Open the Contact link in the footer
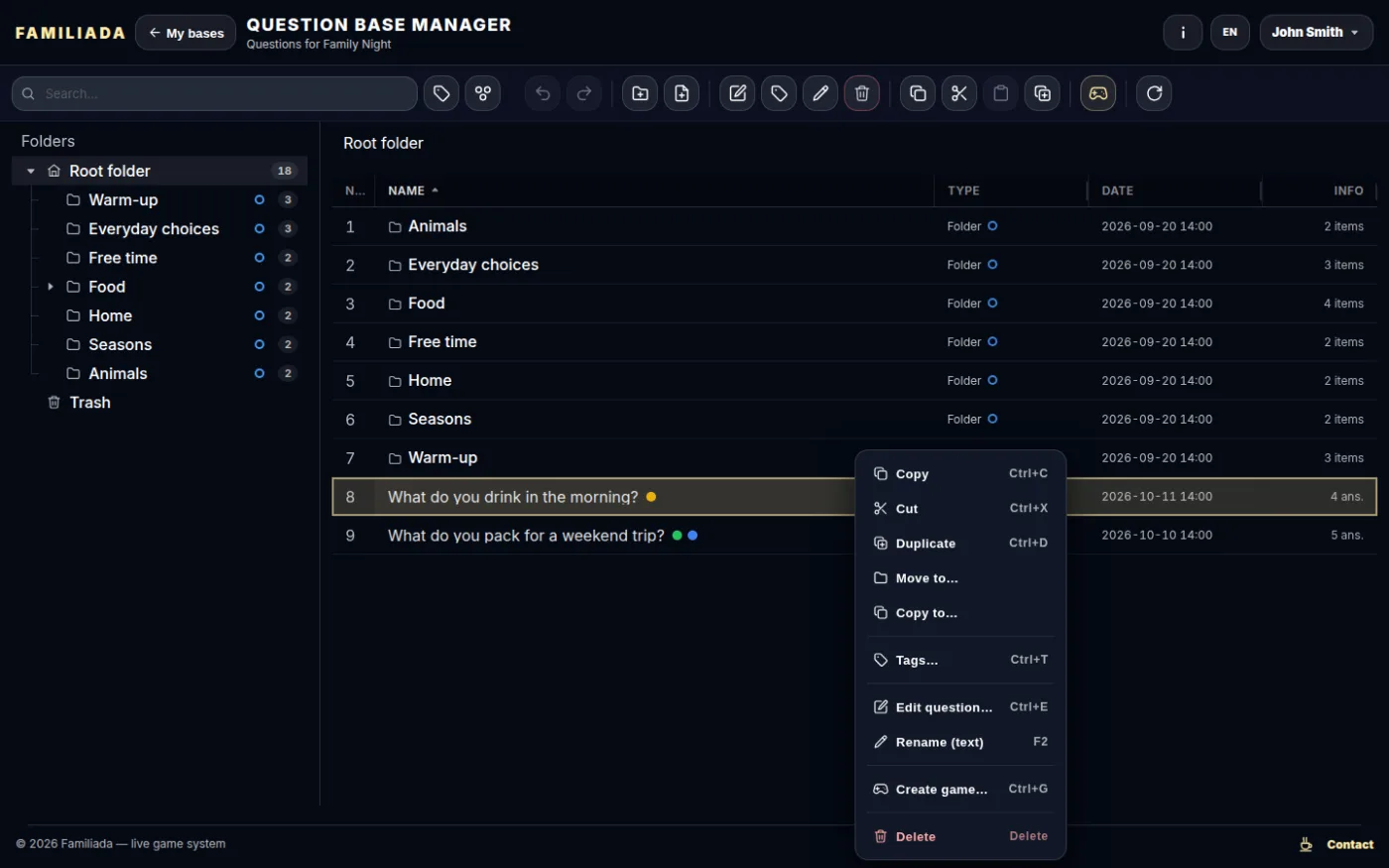Image resolution: width=1389 pixels, height=868 pixels. coord(1350,845)
